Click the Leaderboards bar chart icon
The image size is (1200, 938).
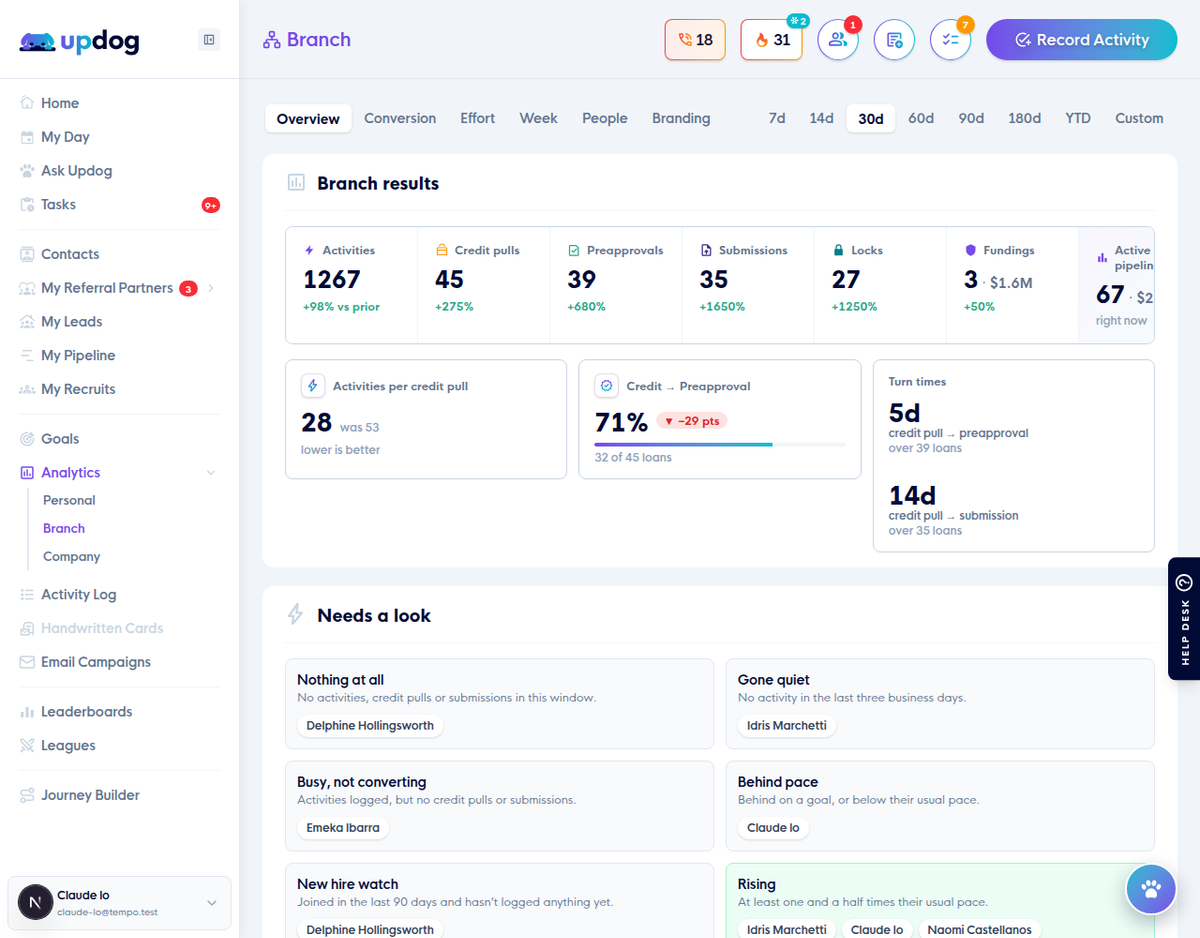(27, 712)
